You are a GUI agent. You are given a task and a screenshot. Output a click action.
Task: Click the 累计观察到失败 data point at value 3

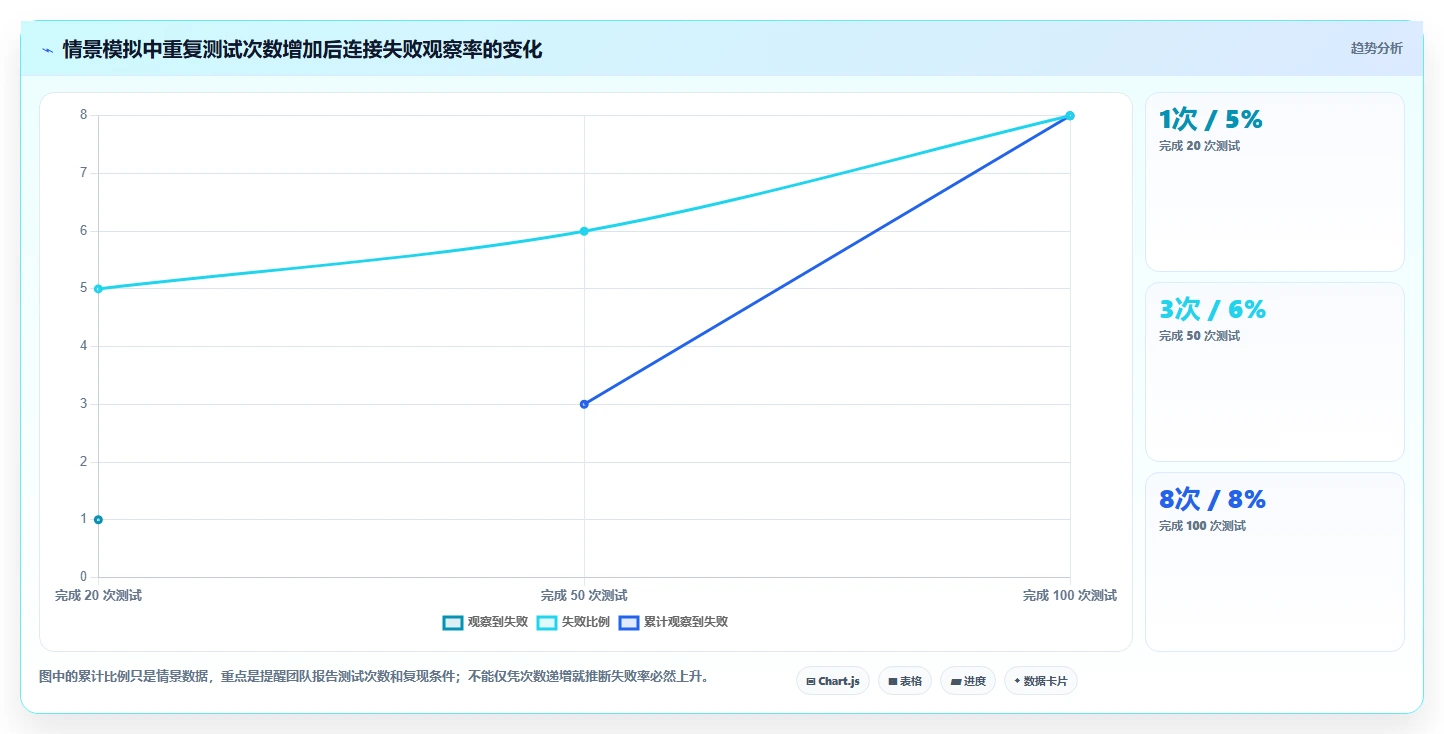point(584,404)
